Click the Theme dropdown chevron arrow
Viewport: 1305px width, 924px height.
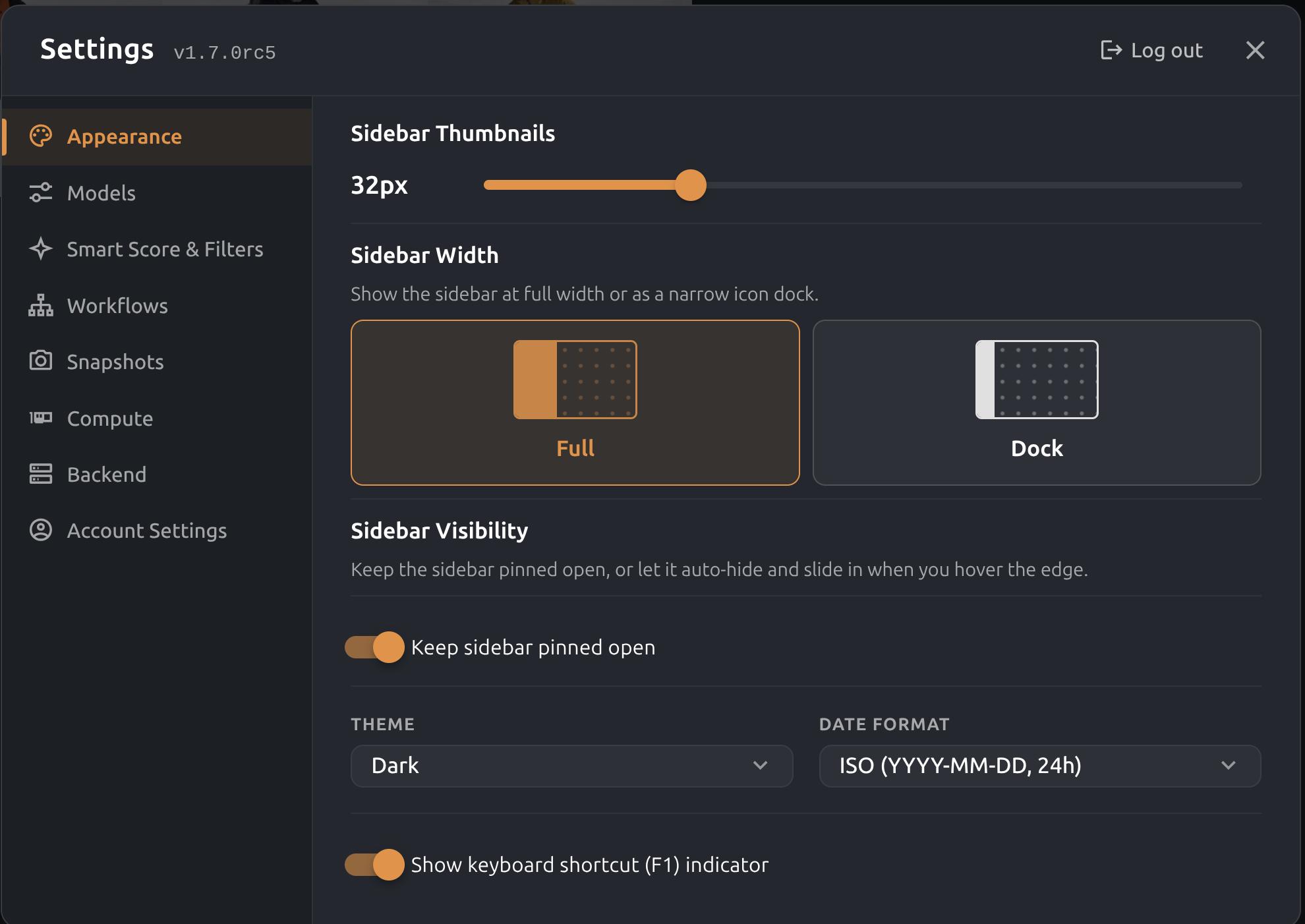pos(760,766)
